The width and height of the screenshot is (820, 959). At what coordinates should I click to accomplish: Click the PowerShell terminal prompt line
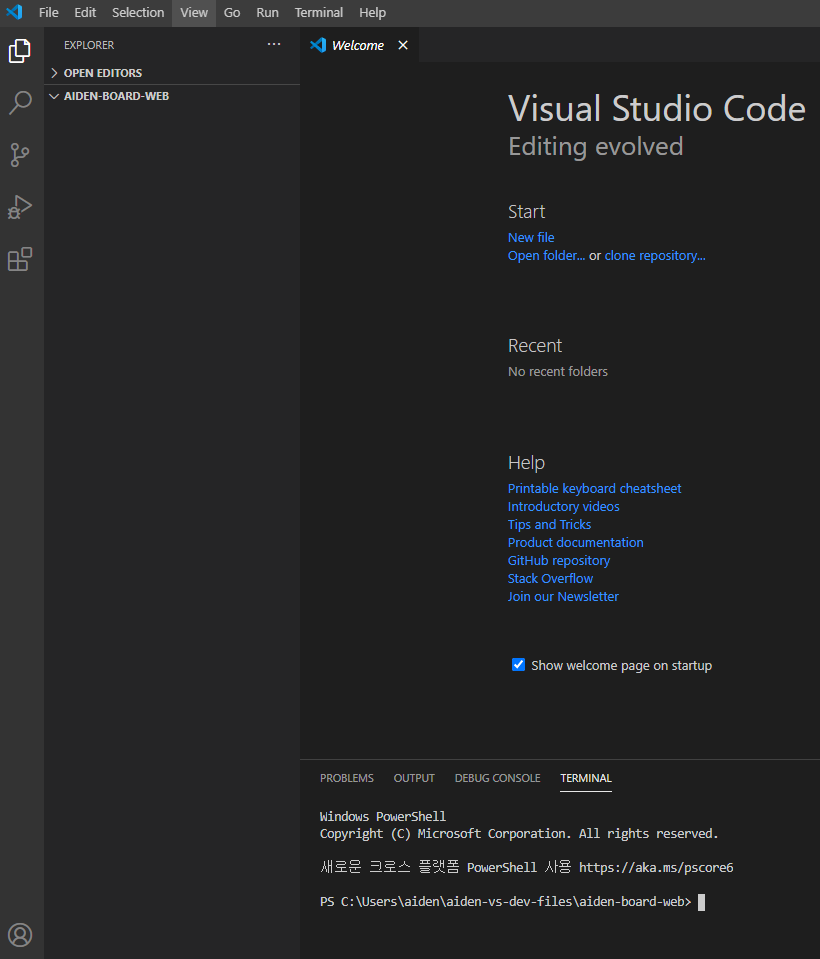coord(512,902)
